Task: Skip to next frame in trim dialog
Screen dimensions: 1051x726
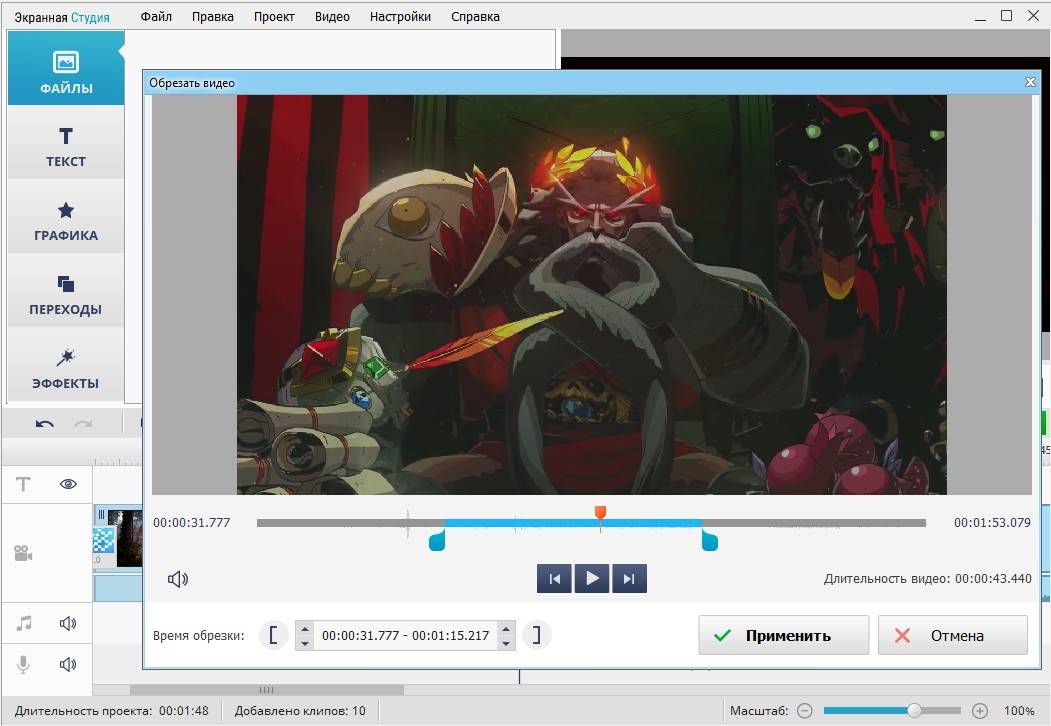Action: (x=629, y=578)
